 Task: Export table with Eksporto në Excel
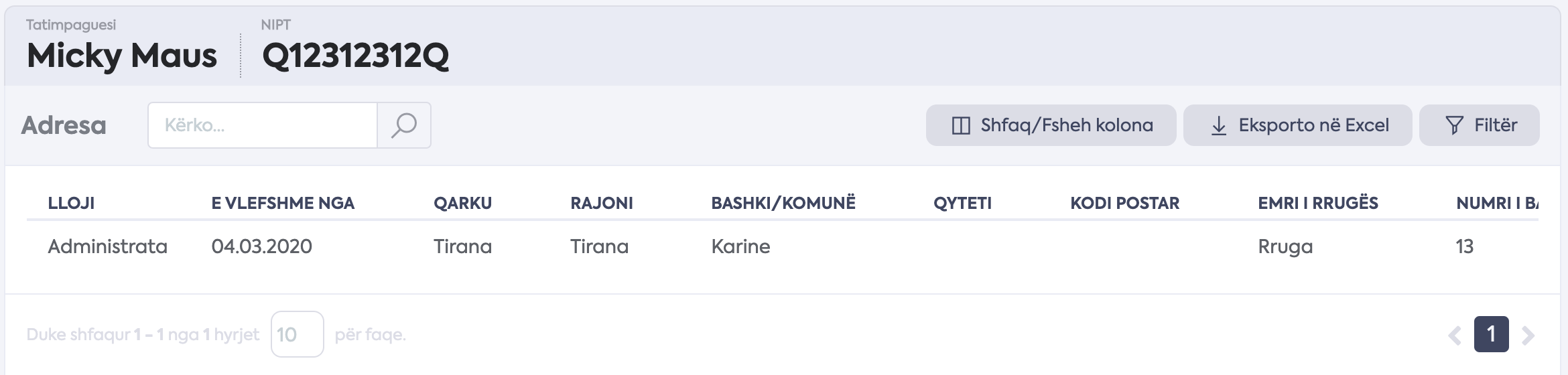(1297, 125)
